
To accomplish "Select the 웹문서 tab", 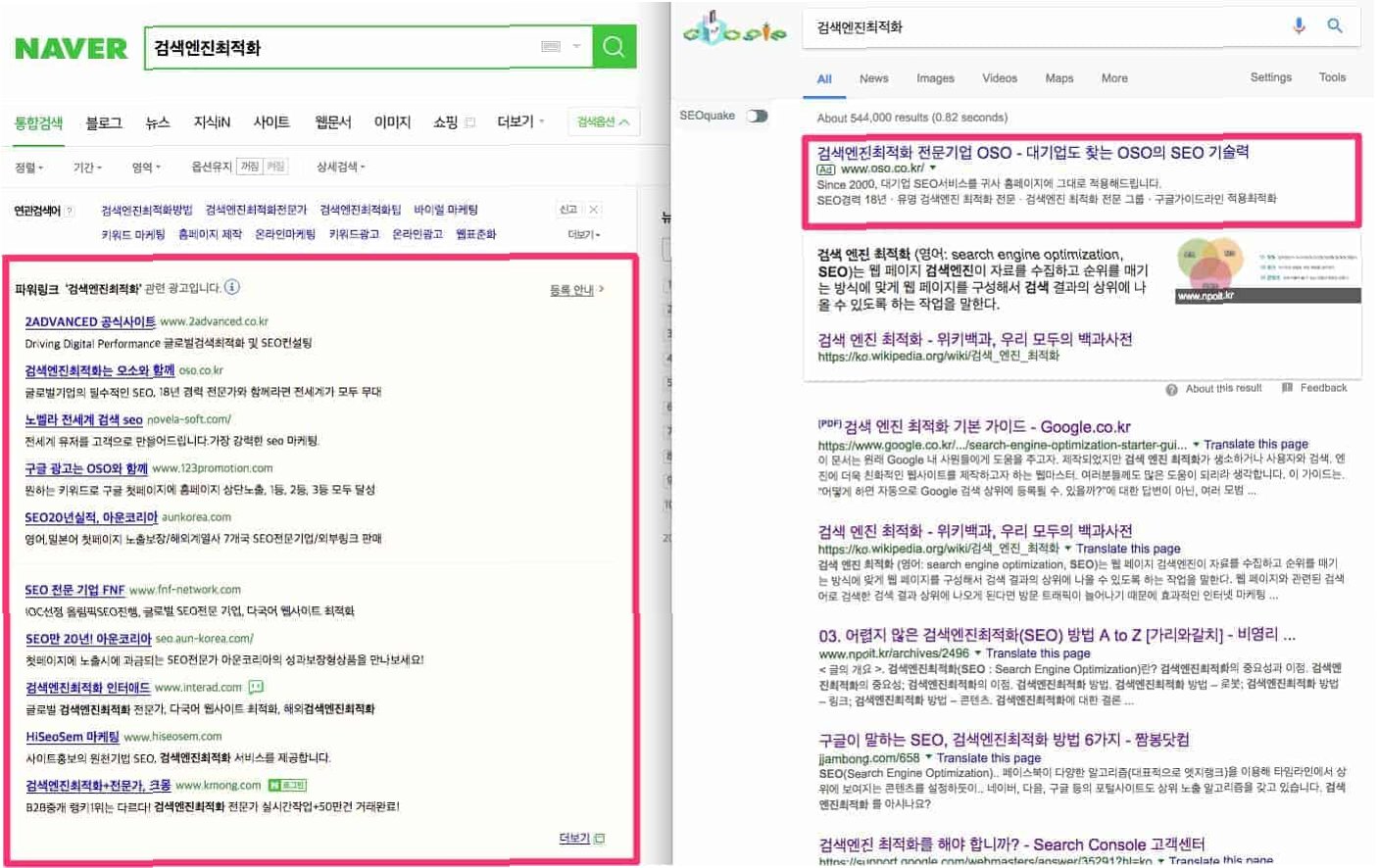I will [x=333, y=122].
